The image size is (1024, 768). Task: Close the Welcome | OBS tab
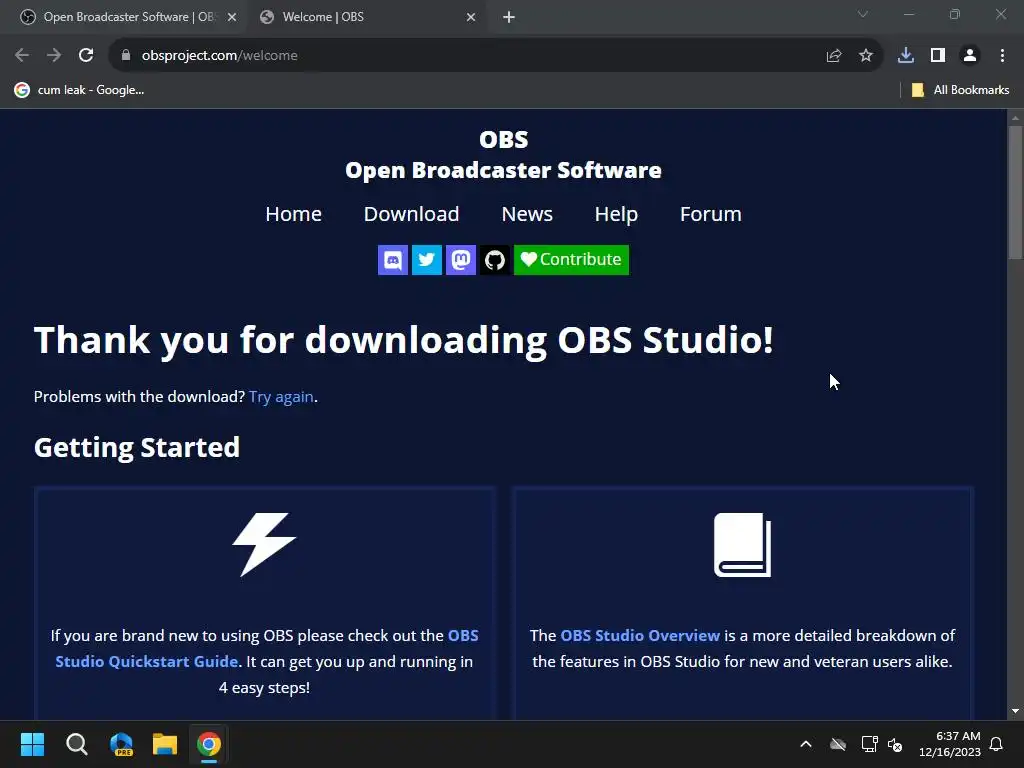coord(471,18)
